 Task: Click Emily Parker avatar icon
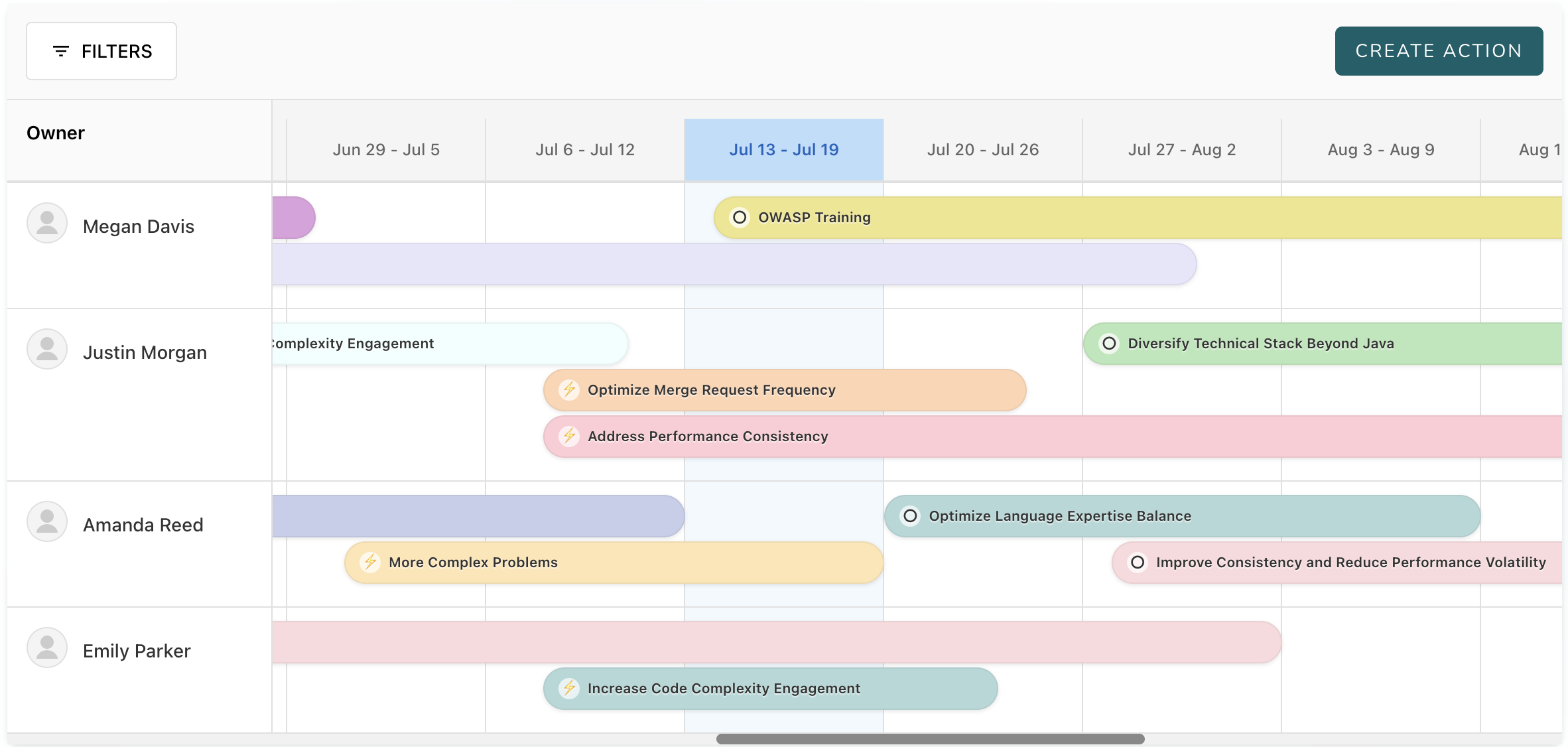pos(47,647)
